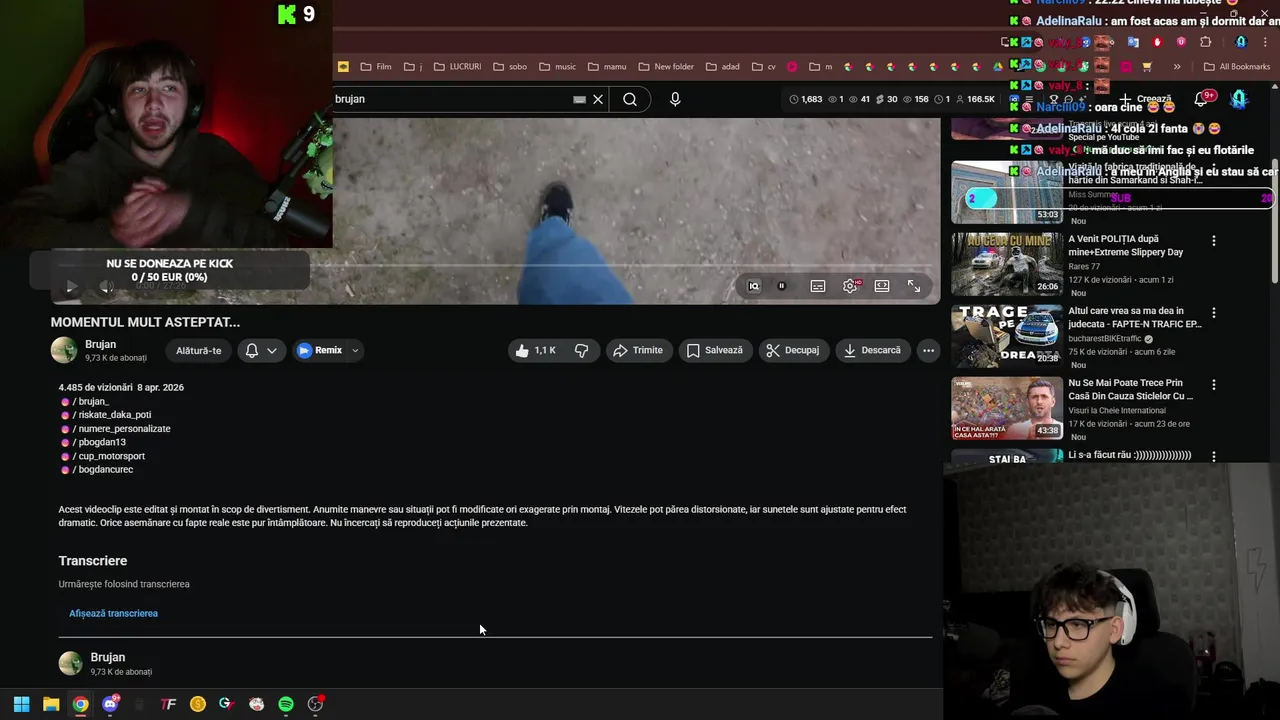Clear the search box with the X icon
The width and height of the screenshot is (1280, 720).
598,99
